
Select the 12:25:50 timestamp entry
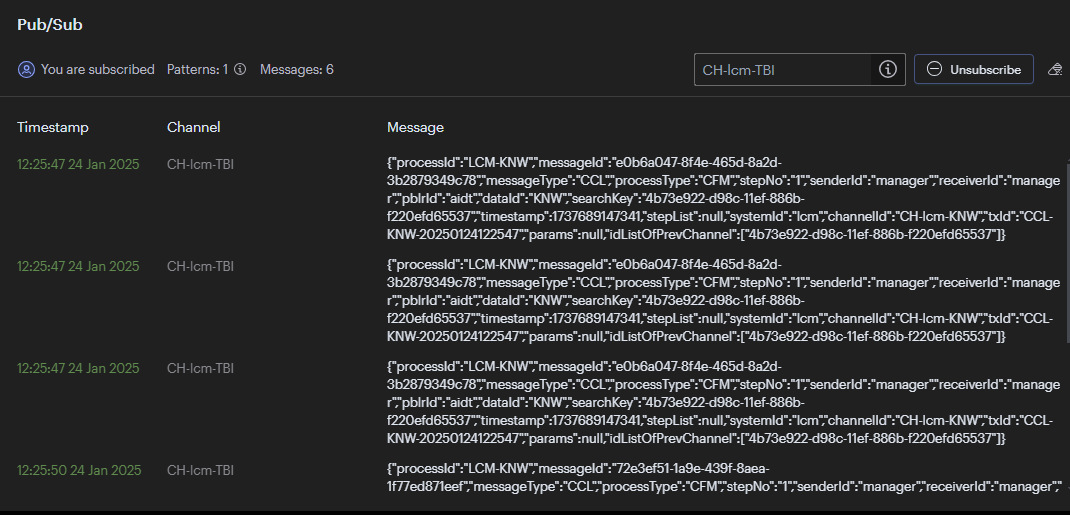[x=78, y=471]
